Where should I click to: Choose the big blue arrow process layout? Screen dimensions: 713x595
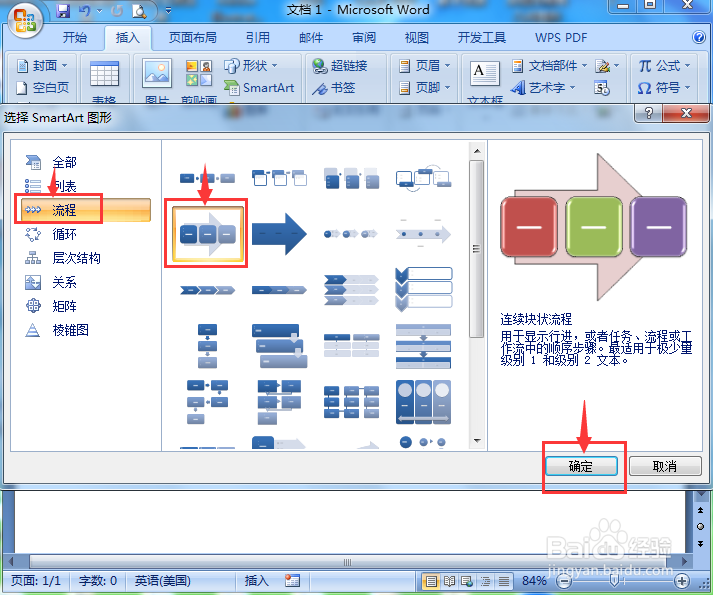click(x=279, y=234)
